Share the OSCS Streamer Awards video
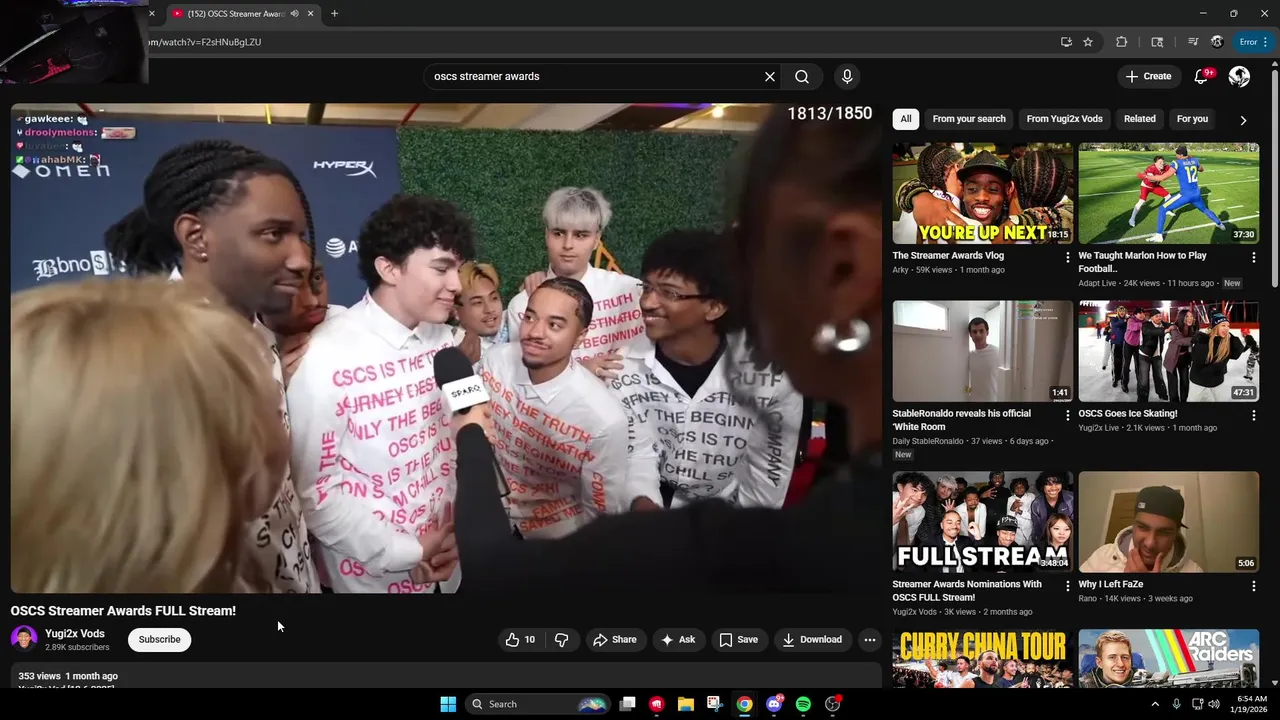This screenshot has height=720, width=1280. (614, 640)
